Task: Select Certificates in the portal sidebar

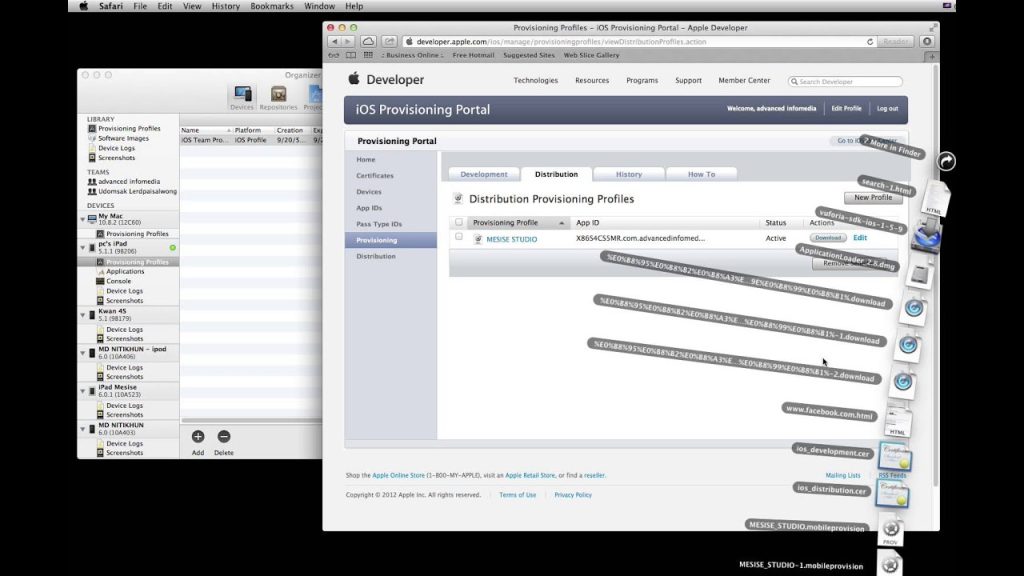Action: (x=375, y=176)
